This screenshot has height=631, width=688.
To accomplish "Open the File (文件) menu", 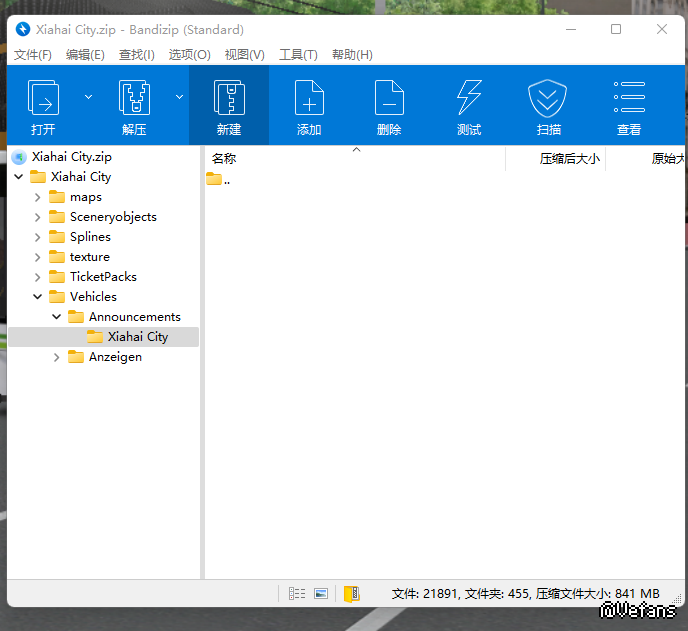I will (33, 54).
